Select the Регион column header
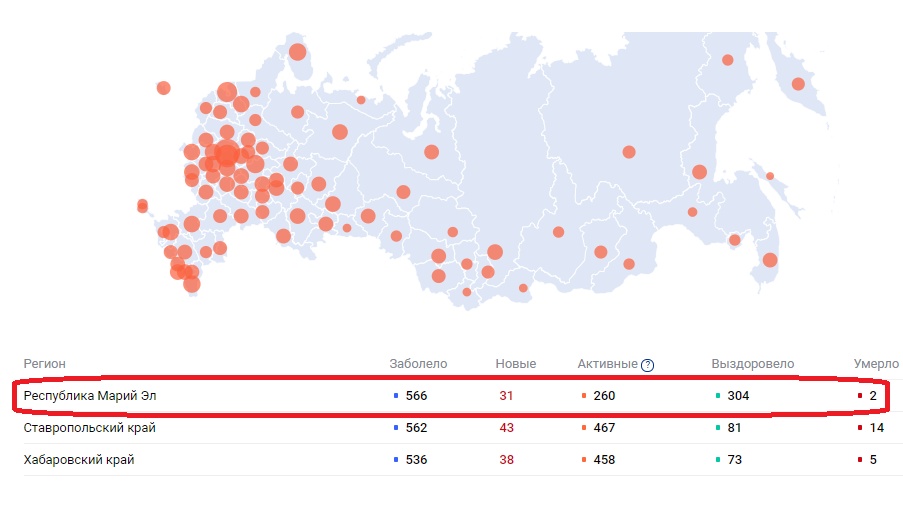The width and height of the screenshot is (903, 510). 45,364
